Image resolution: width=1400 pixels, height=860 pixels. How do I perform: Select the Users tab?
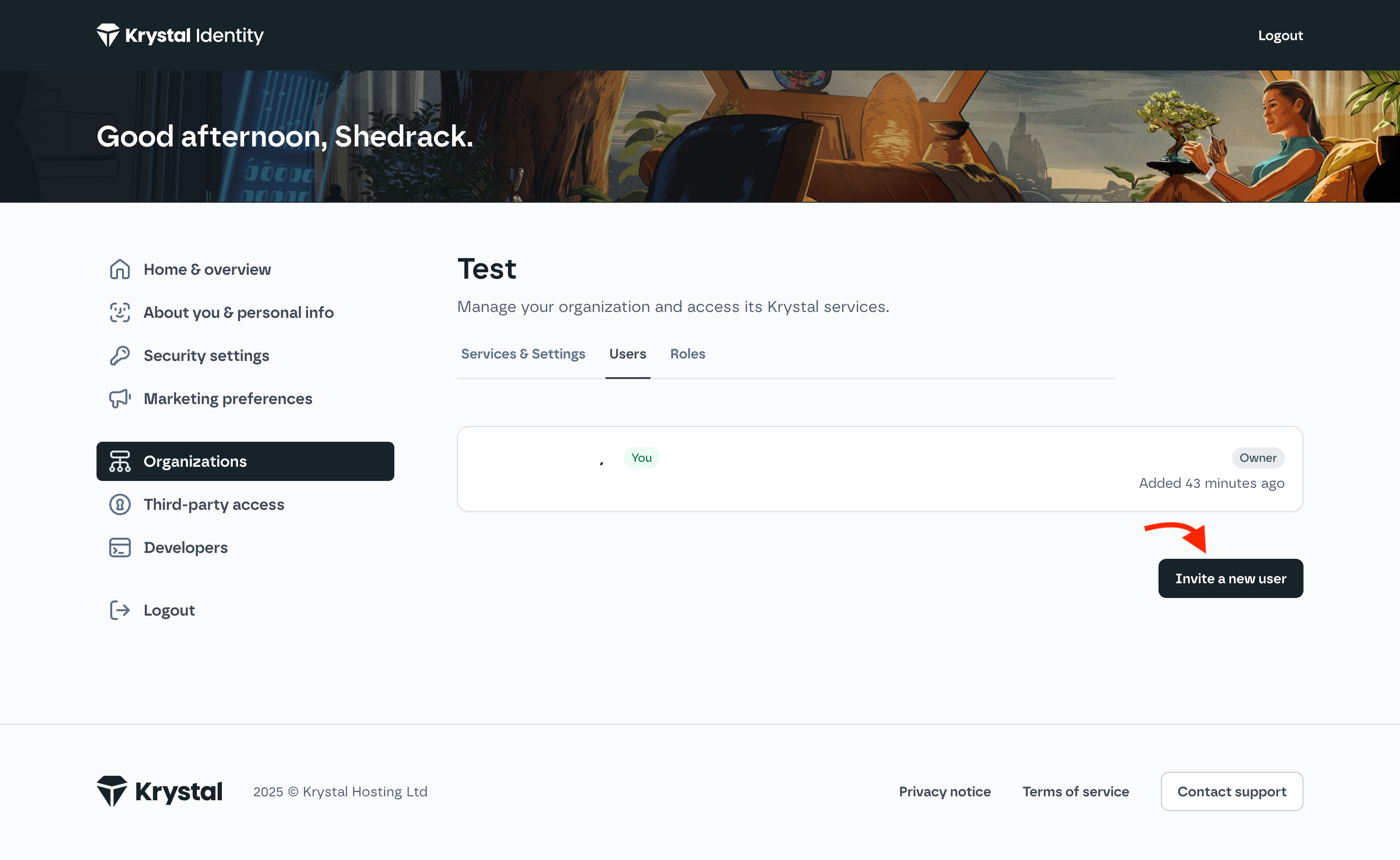[628, 354]
